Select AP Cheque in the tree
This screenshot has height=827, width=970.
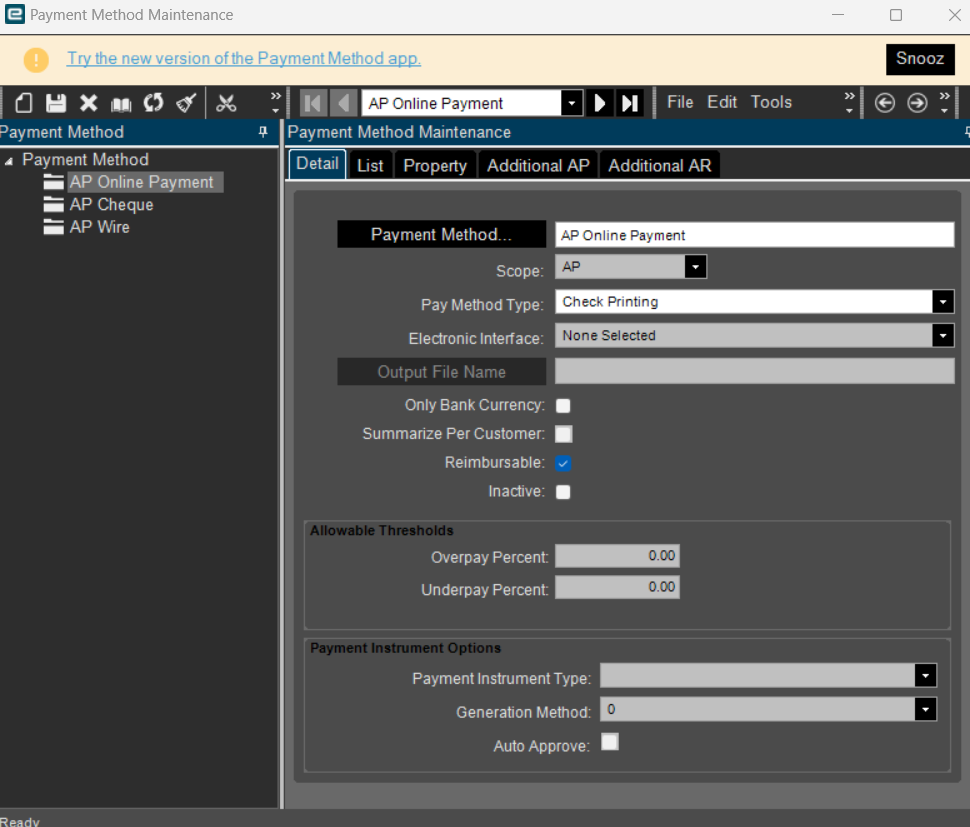[x=111, y=205]
